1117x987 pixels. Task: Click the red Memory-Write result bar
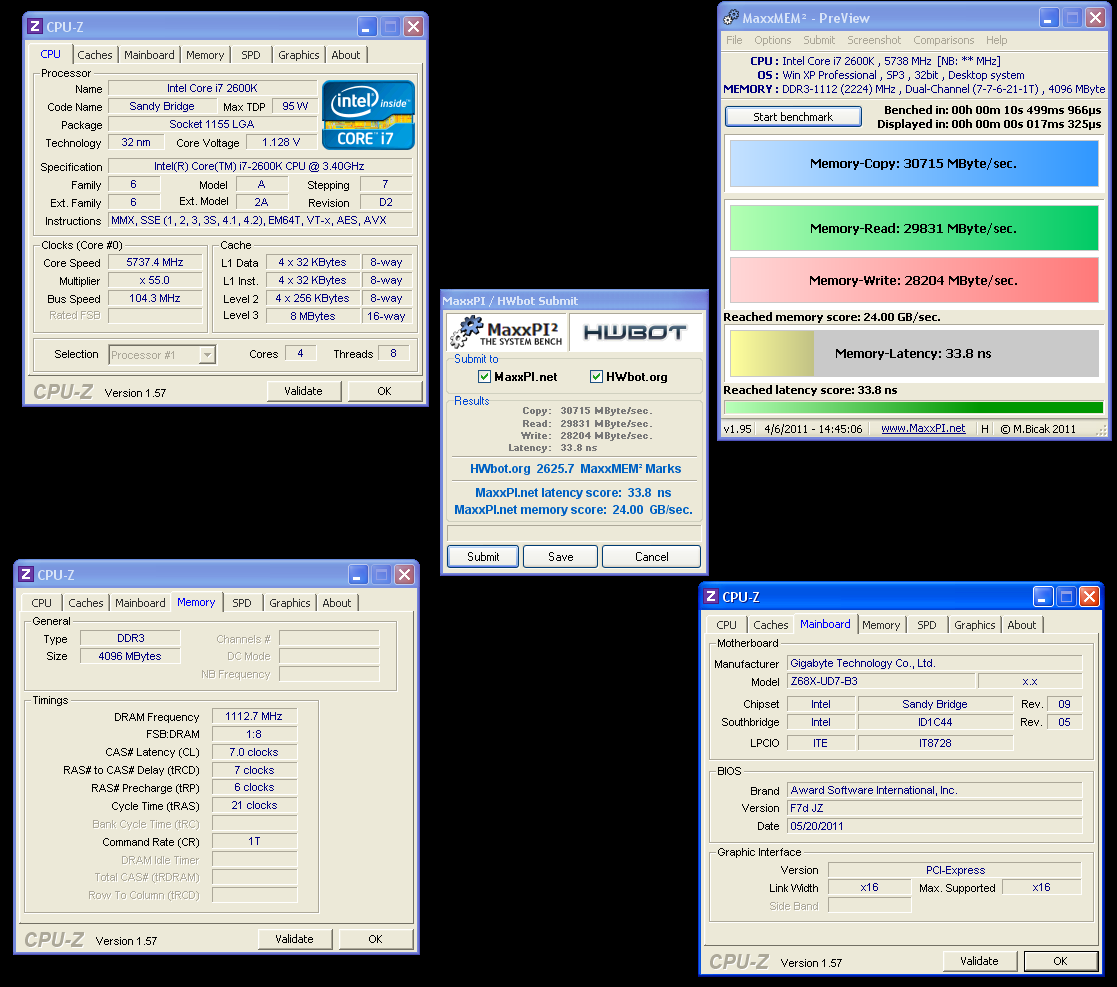click(914, 281)
